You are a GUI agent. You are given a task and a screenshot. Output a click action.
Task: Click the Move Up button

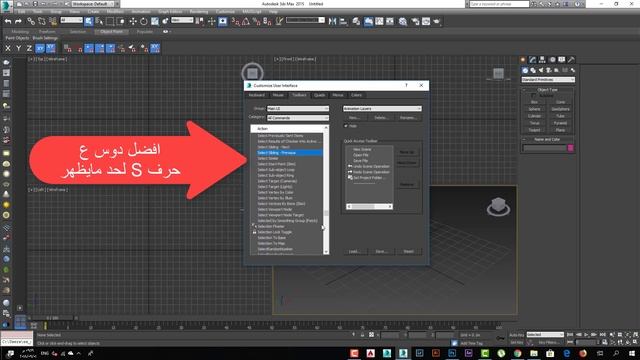click(x=407, y=152)
